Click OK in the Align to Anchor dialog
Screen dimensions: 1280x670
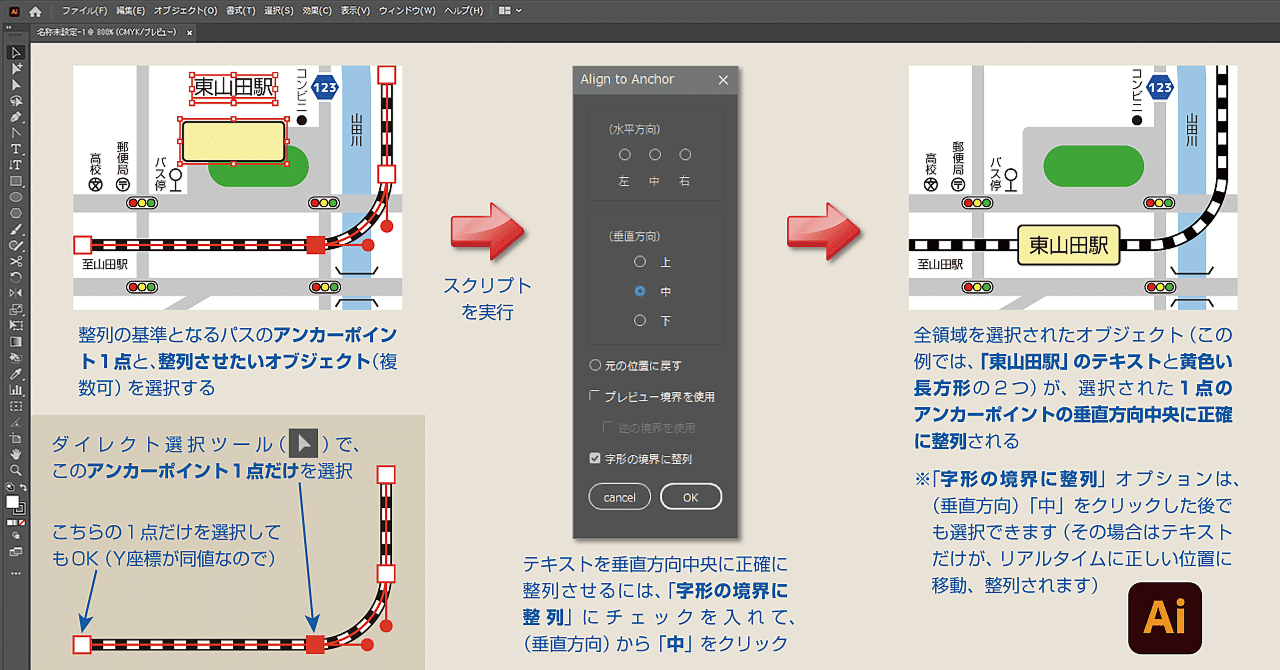pos(691,496)
